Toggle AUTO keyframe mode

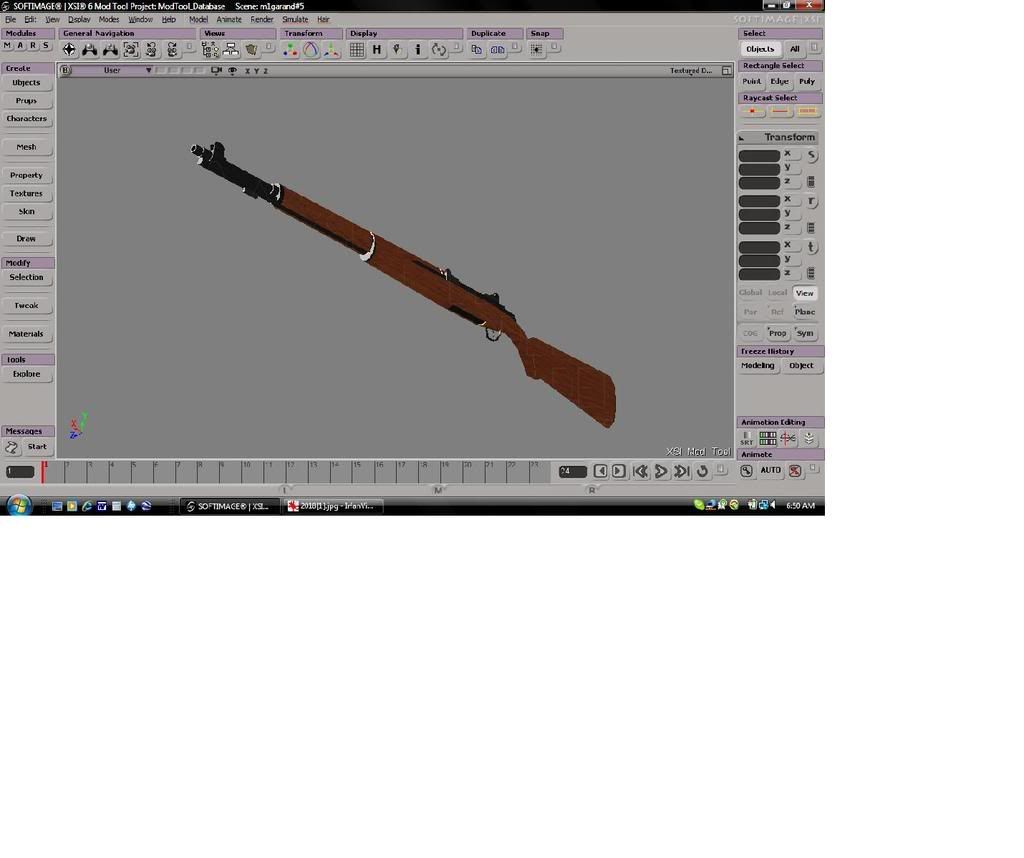(771, 470)
